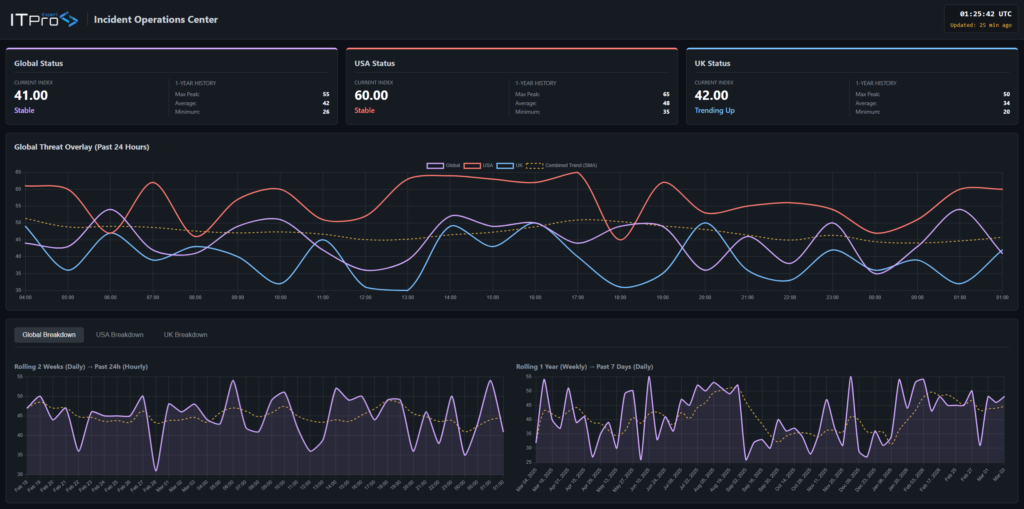
Task: Click the Rolling 1 Year chart title
Action: (587, 367)
